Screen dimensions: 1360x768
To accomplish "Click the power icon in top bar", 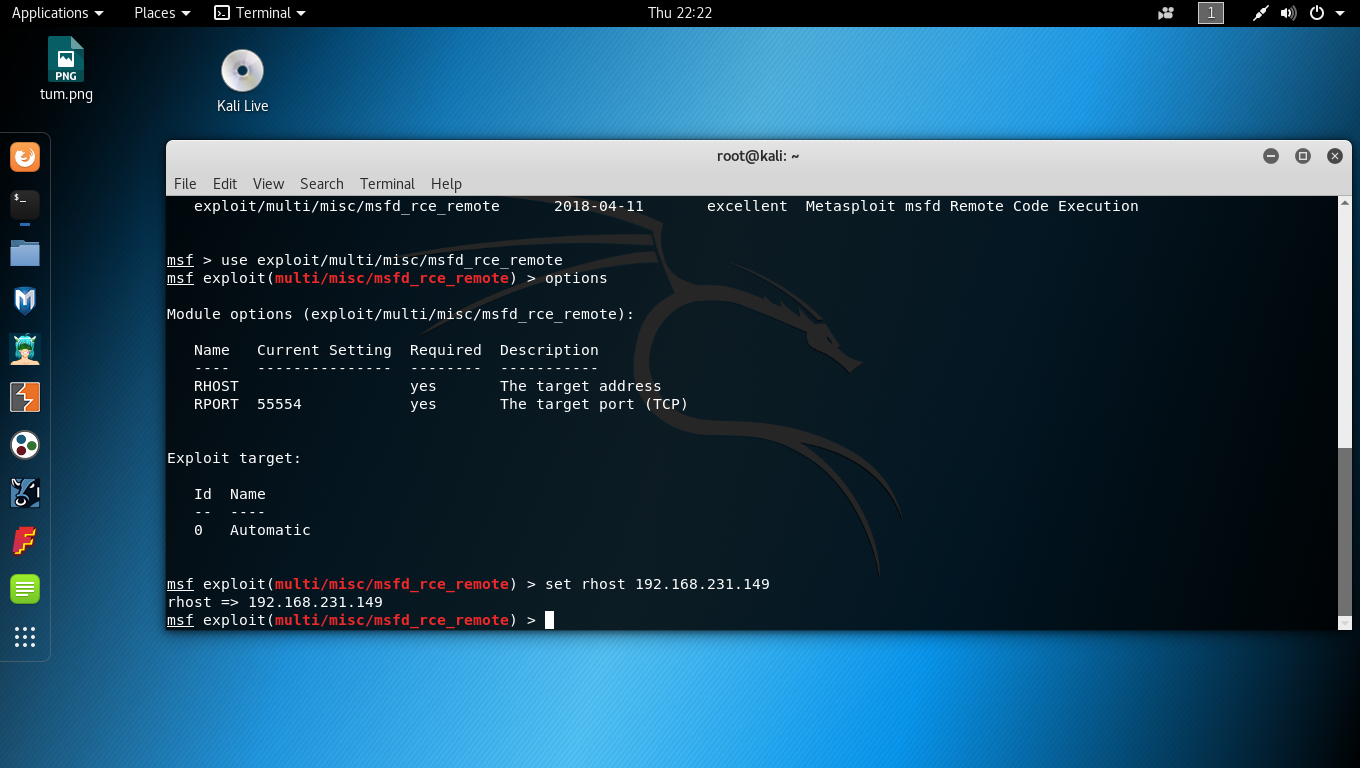I will [1317, 13].
